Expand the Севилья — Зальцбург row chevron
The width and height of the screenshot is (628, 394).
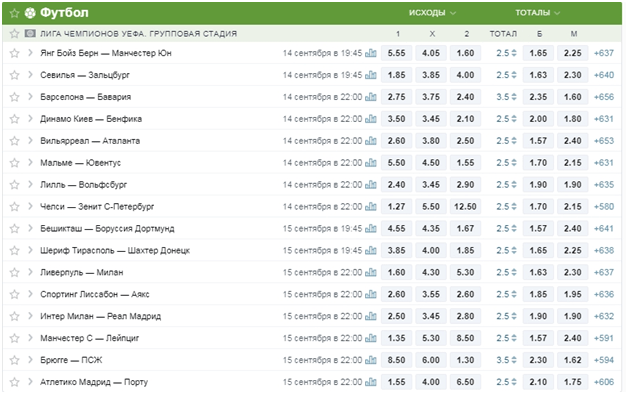(30, 75)
